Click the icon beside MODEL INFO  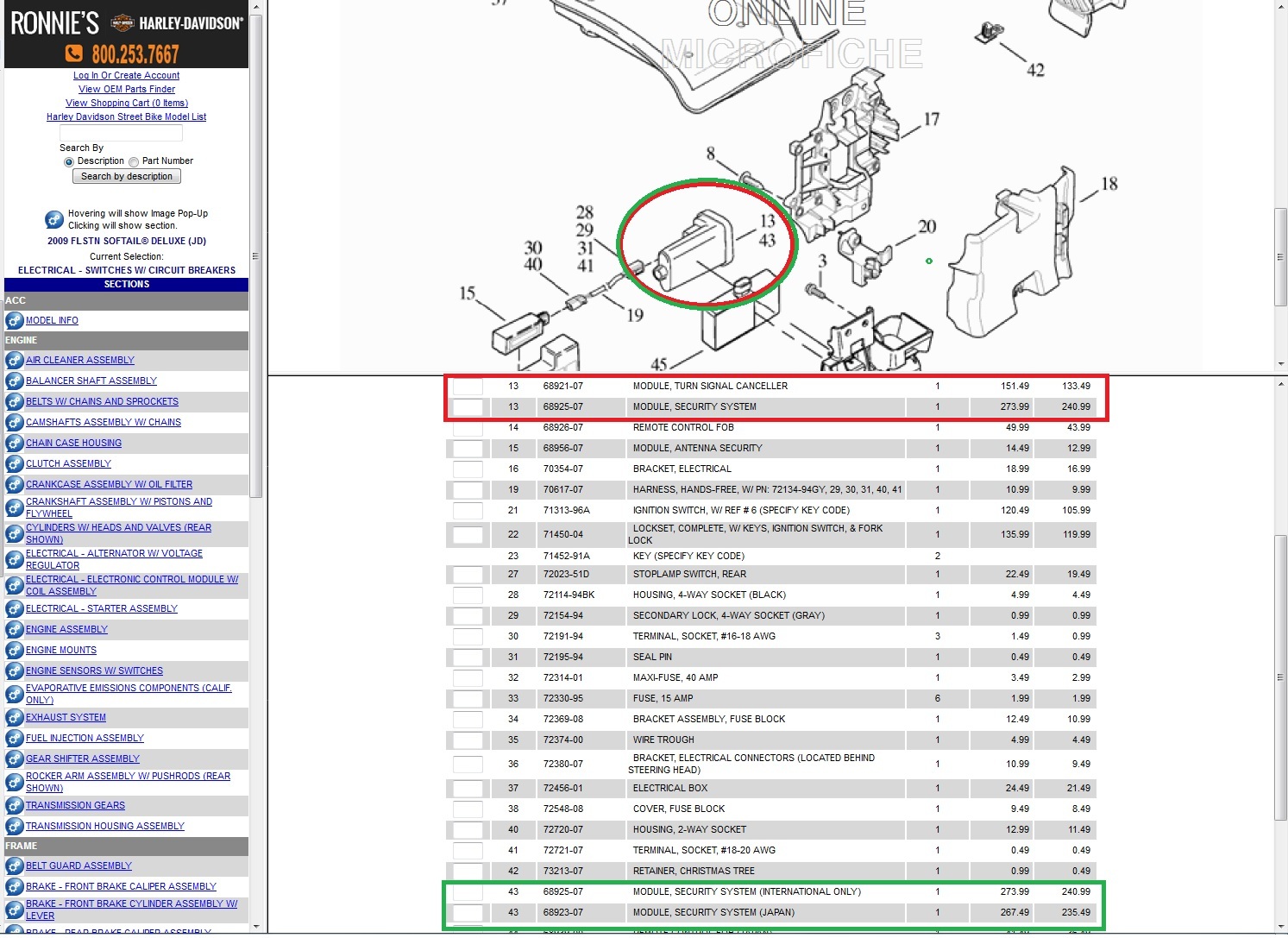[x=15, y=320]
